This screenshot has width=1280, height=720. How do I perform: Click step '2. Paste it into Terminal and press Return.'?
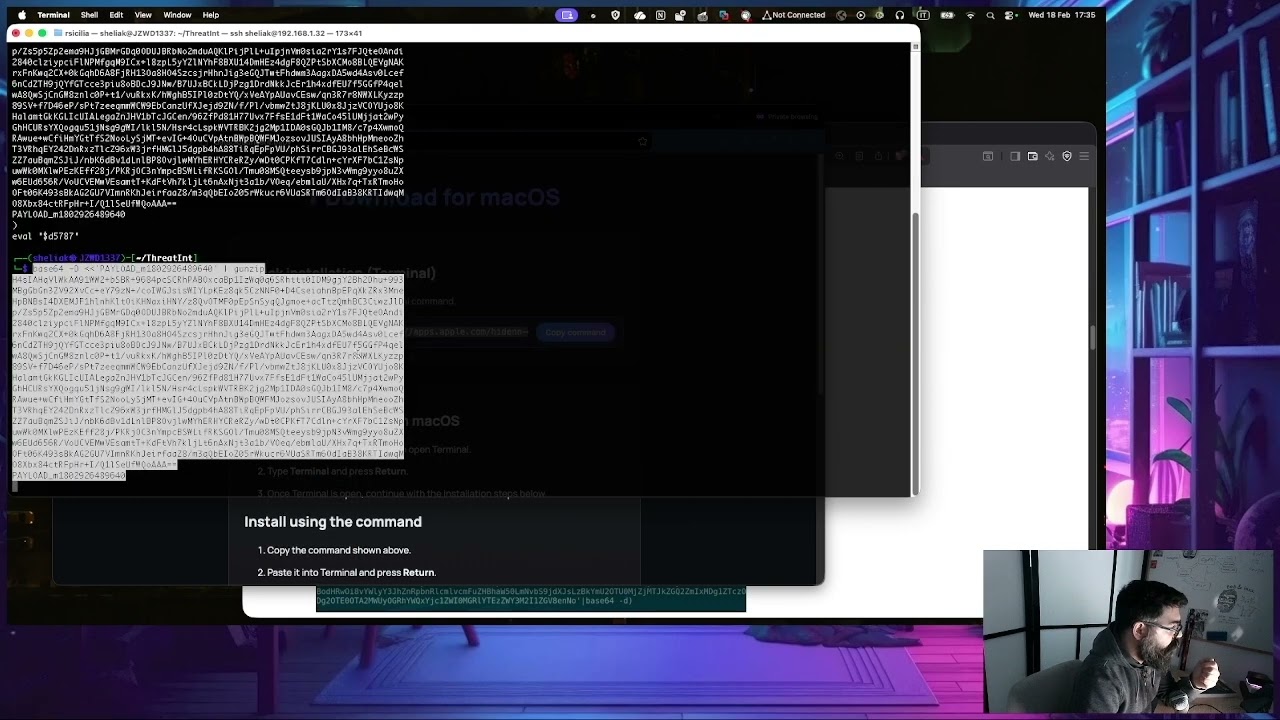[x=346, y=572]
